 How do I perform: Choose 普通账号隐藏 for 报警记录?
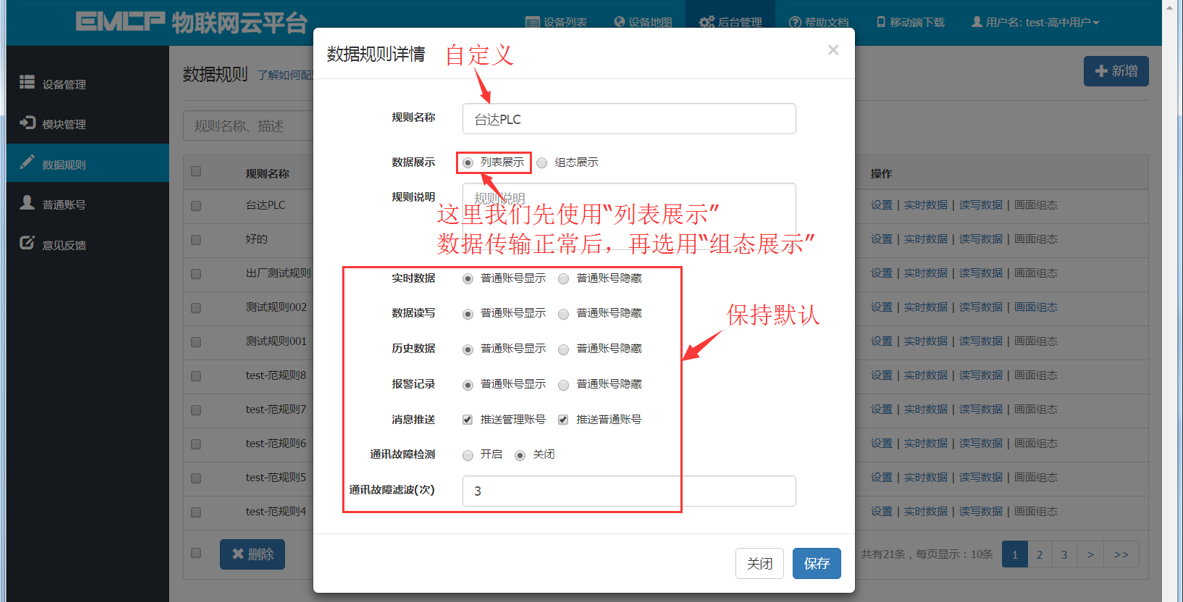(x=564, y=384)
